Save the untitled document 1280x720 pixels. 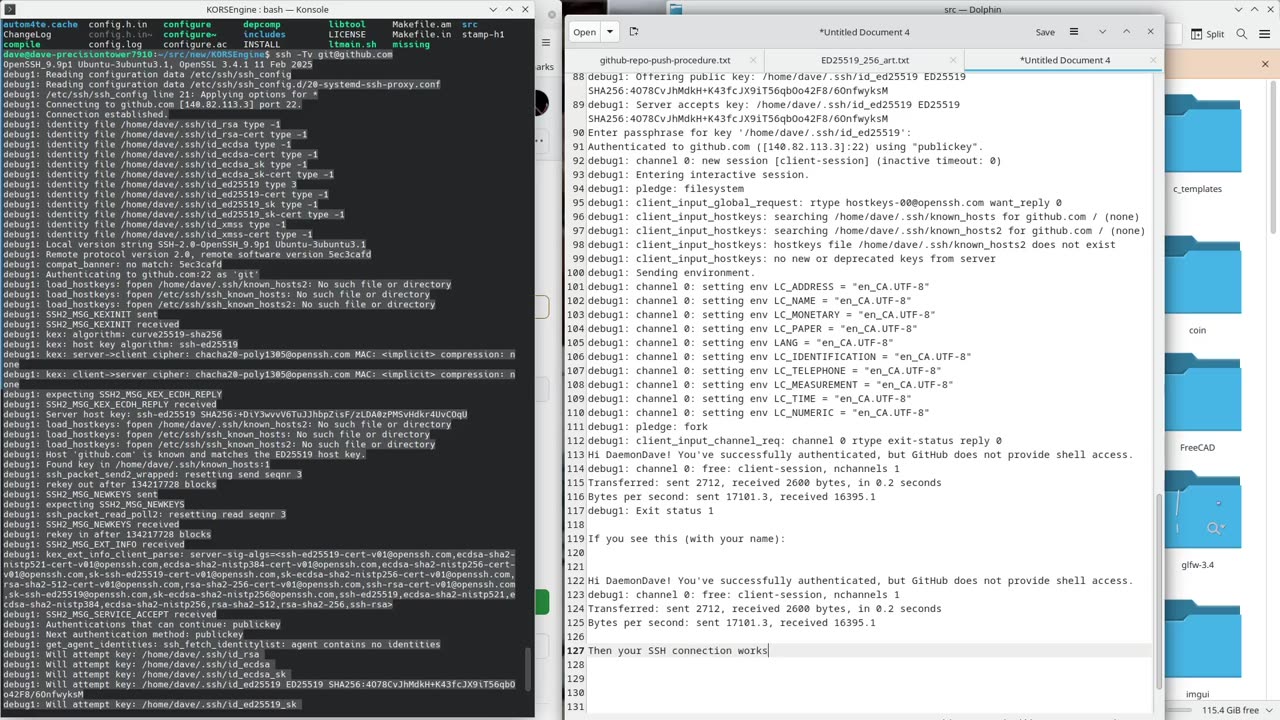(1045, 32)
